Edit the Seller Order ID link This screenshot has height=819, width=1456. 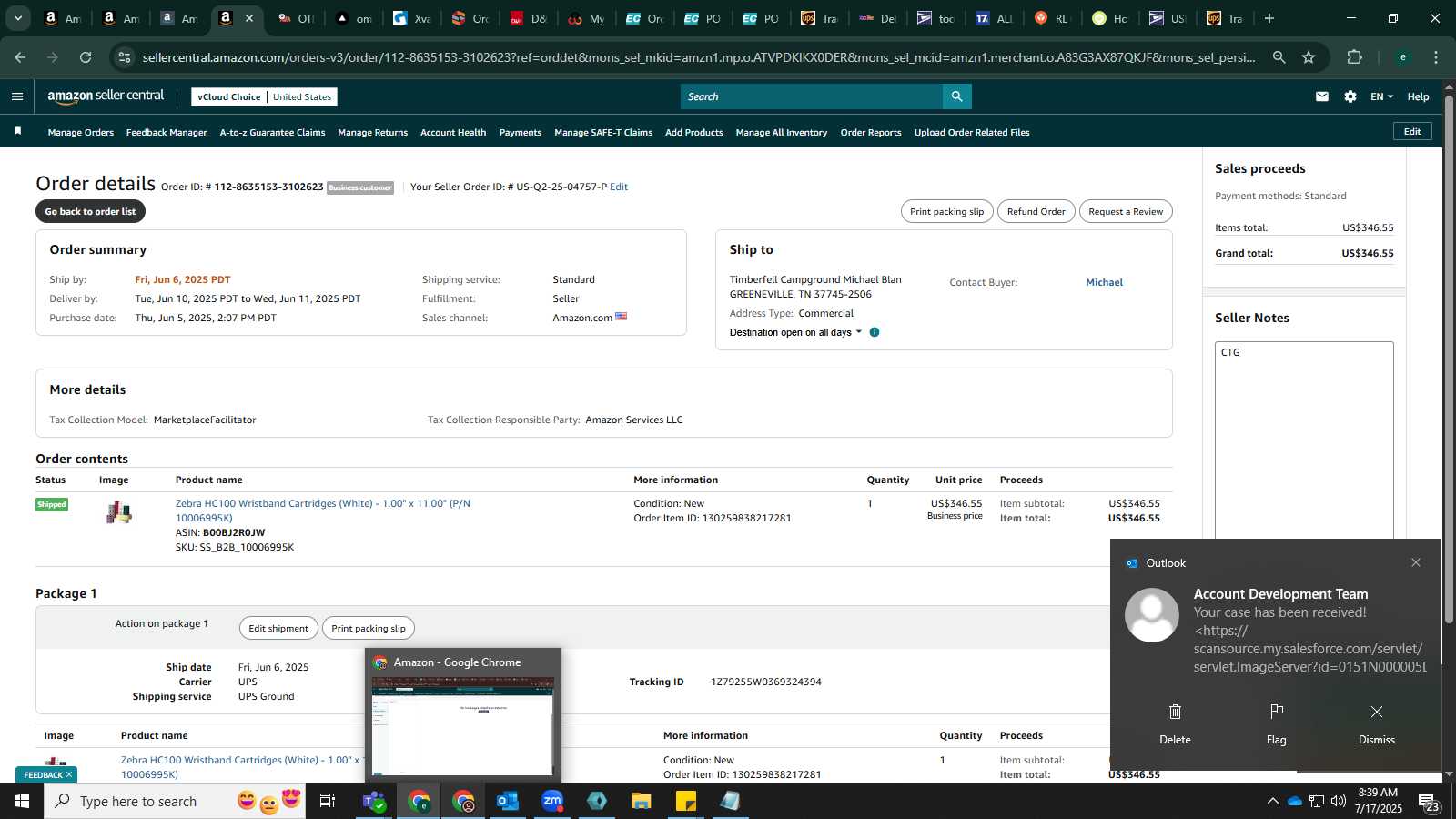[x=619, y=187]
